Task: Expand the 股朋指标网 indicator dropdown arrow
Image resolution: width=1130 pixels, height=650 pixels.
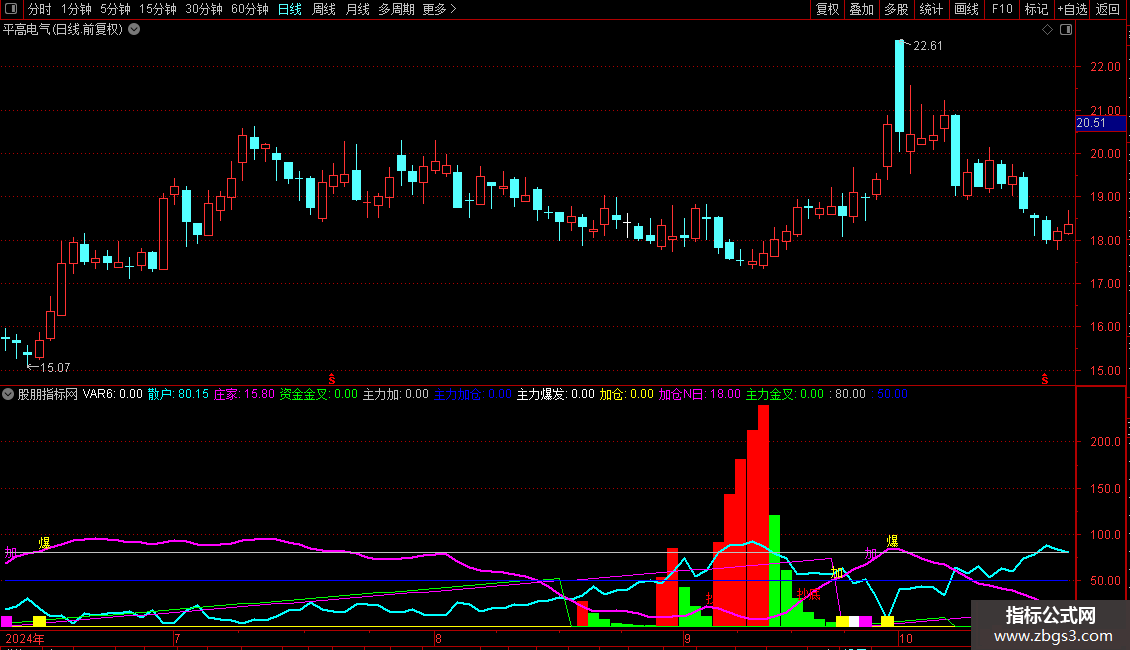Action: click(x=8, y=394)
